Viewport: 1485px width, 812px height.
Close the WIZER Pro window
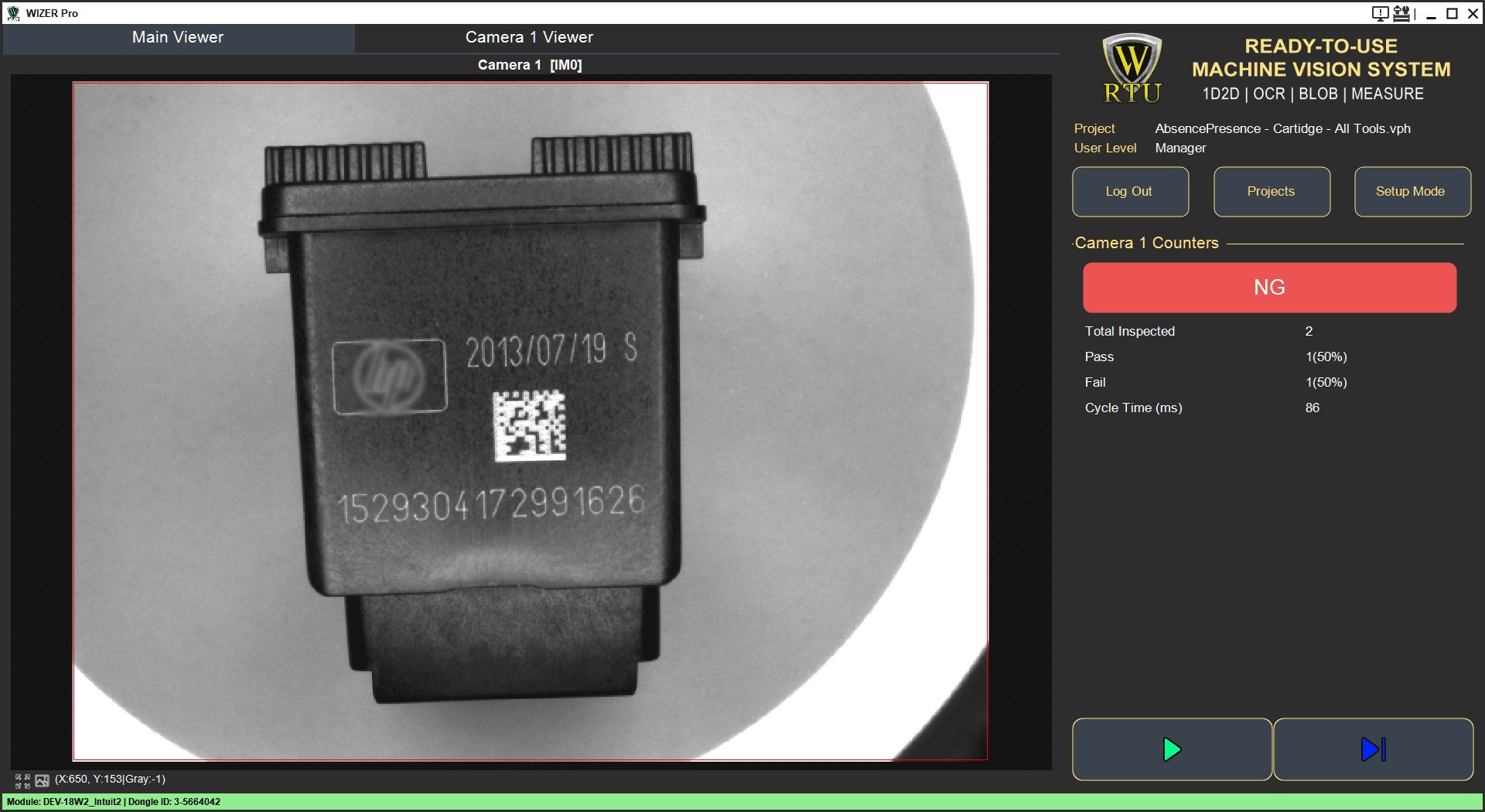pos(1473,13)
